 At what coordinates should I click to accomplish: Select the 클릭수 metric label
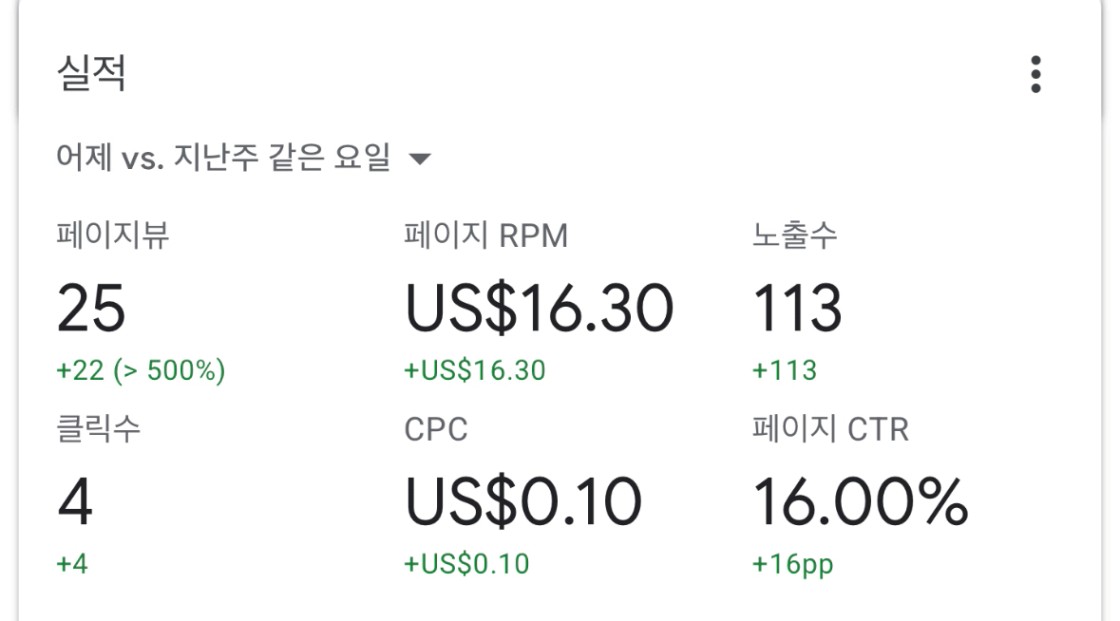[x=98, y=429]
